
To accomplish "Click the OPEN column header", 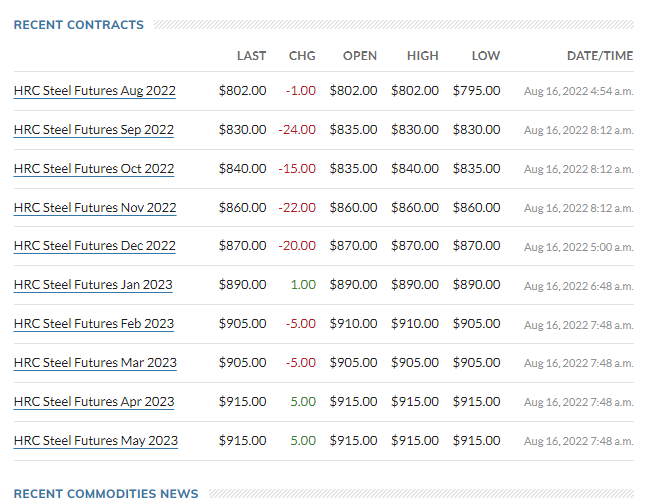I will click(x=360, y=56).
